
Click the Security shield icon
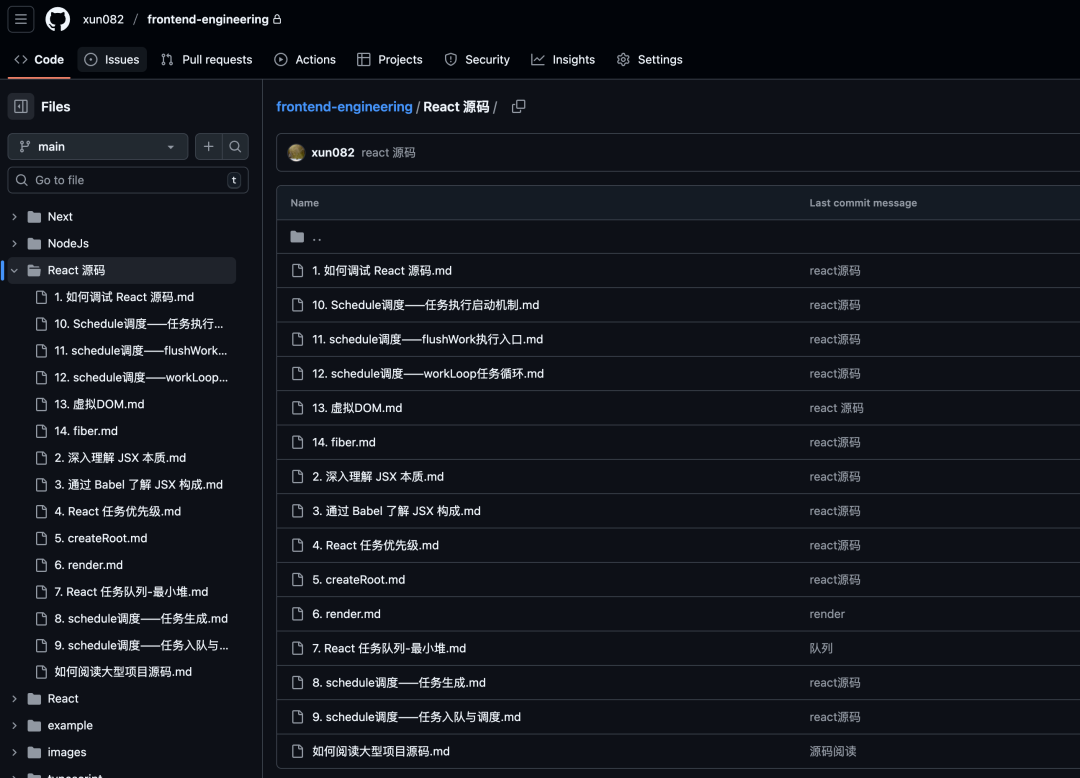pos(450,60)
